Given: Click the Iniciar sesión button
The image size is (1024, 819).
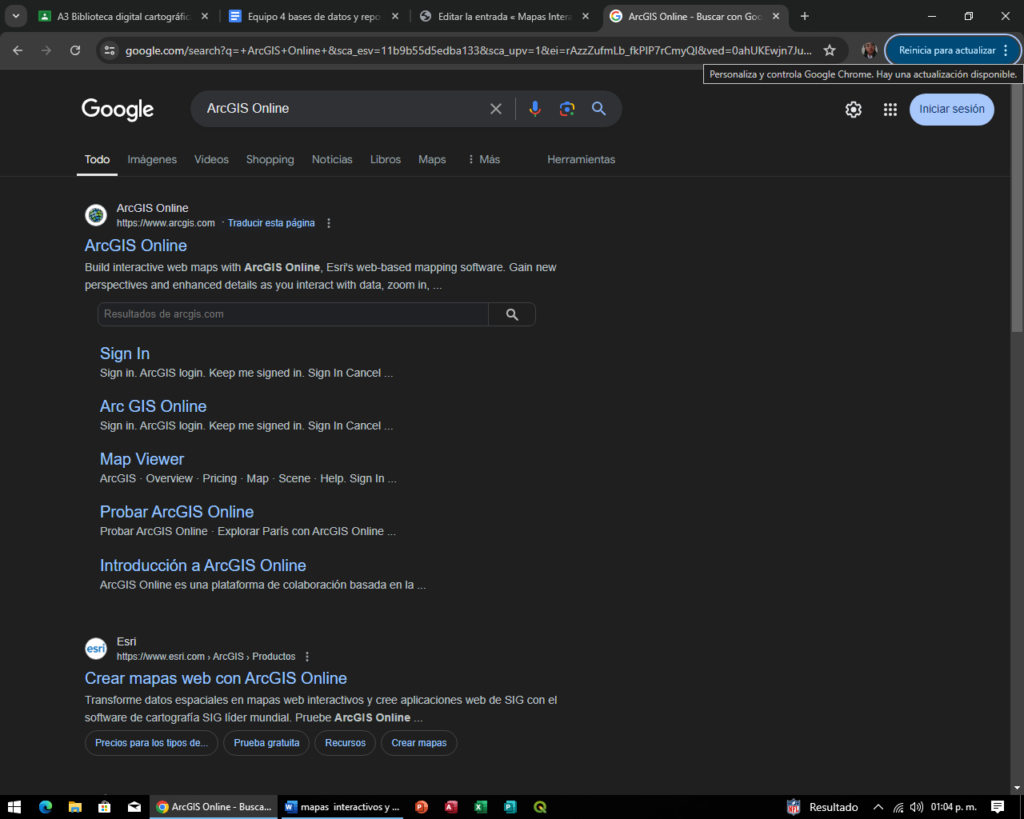Looking at the screenshot, I should 951,109.
